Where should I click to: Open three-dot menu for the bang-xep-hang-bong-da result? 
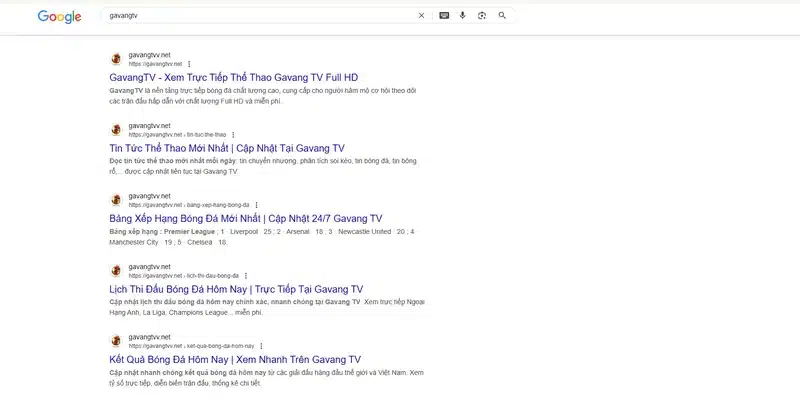(x=256, y=205)
